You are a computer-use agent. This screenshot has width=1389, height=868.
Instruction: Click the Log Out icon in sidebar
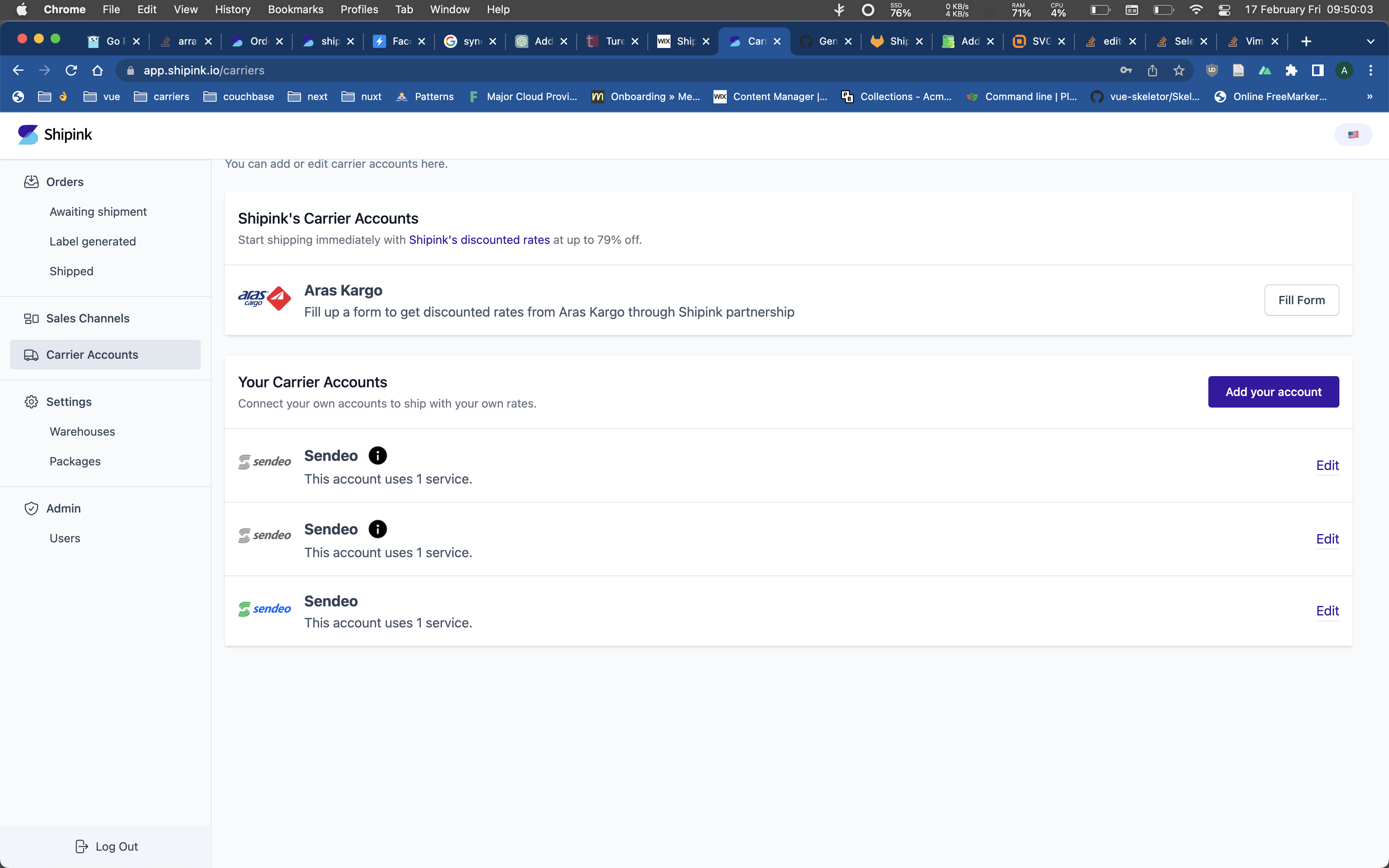(81, 846)
